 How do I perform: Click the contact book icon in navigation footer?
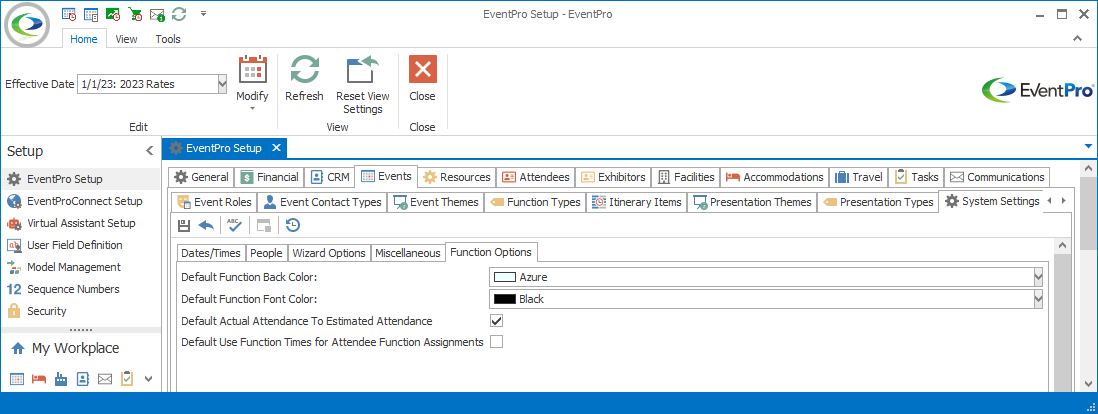[x=83, y=379]
